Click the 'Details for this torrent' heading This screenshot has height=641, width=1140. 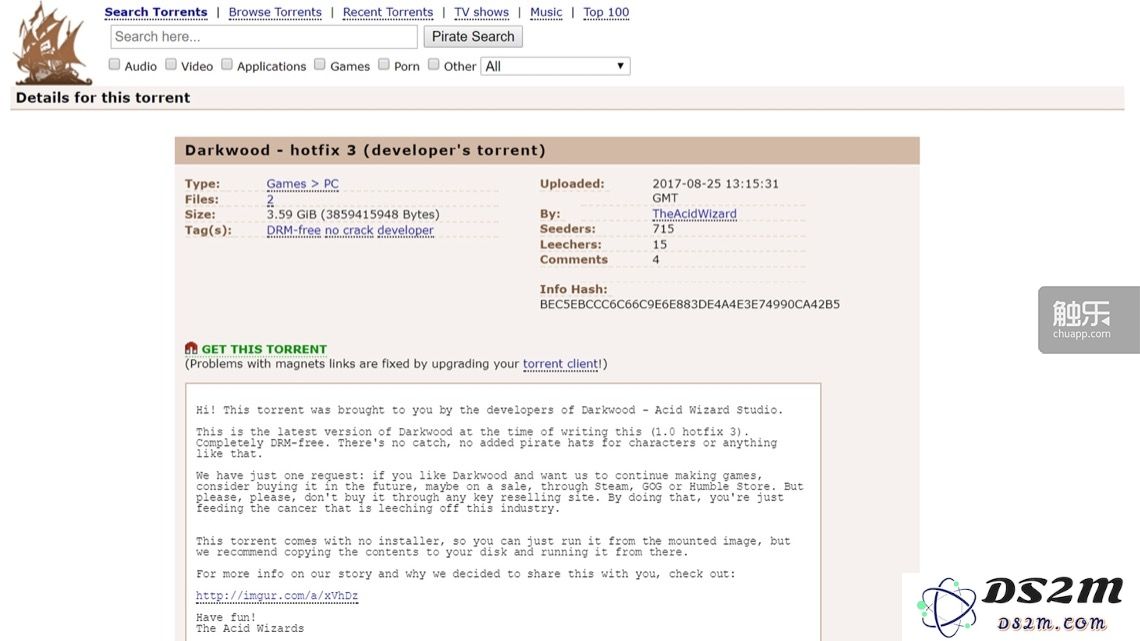[x=103, y=97]
